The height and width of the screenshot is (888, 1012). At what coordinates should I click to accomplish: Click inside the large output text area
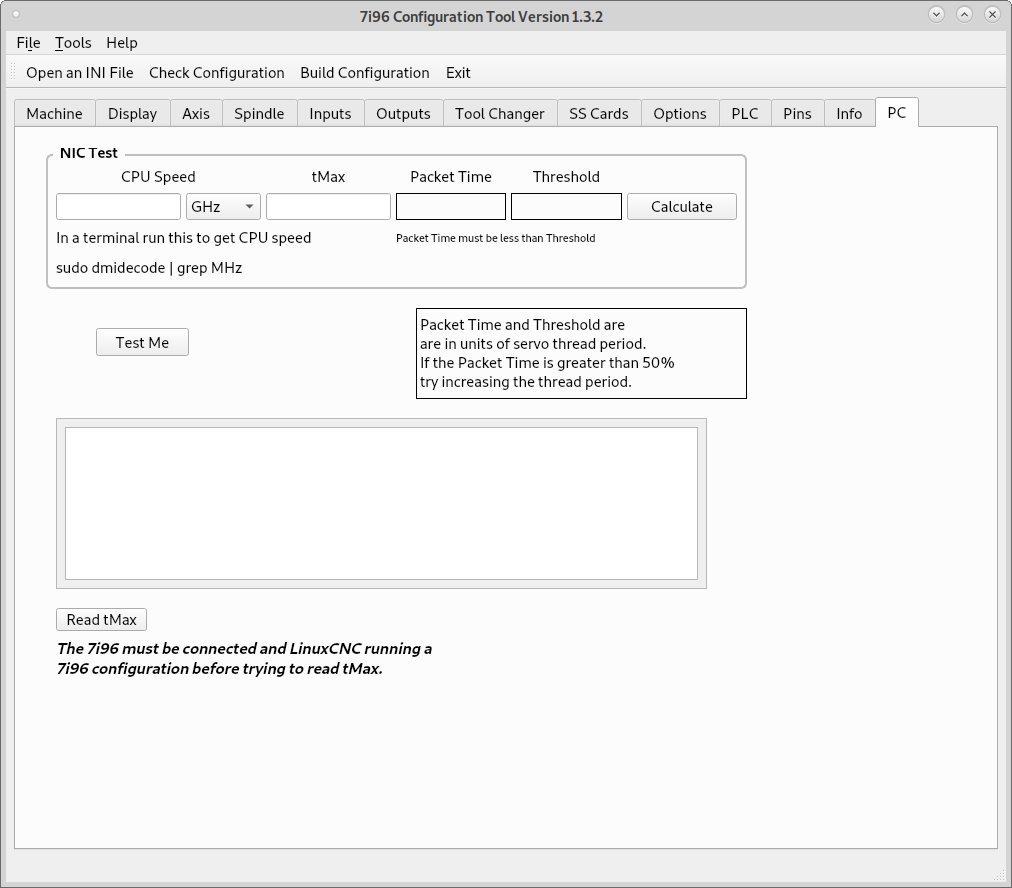click(381, 504)
